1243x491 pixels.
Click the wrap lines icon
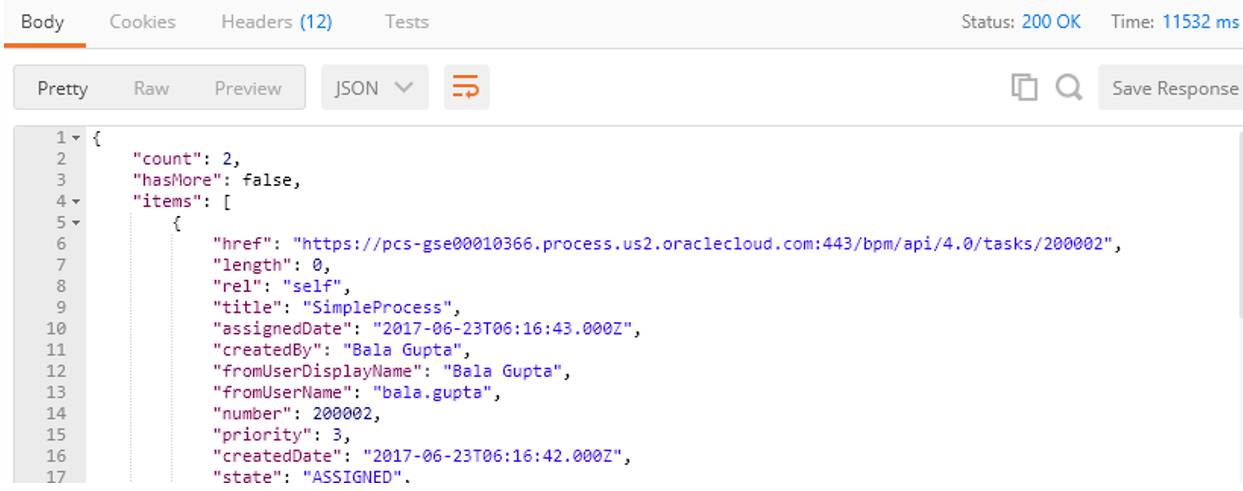[465, 88]
